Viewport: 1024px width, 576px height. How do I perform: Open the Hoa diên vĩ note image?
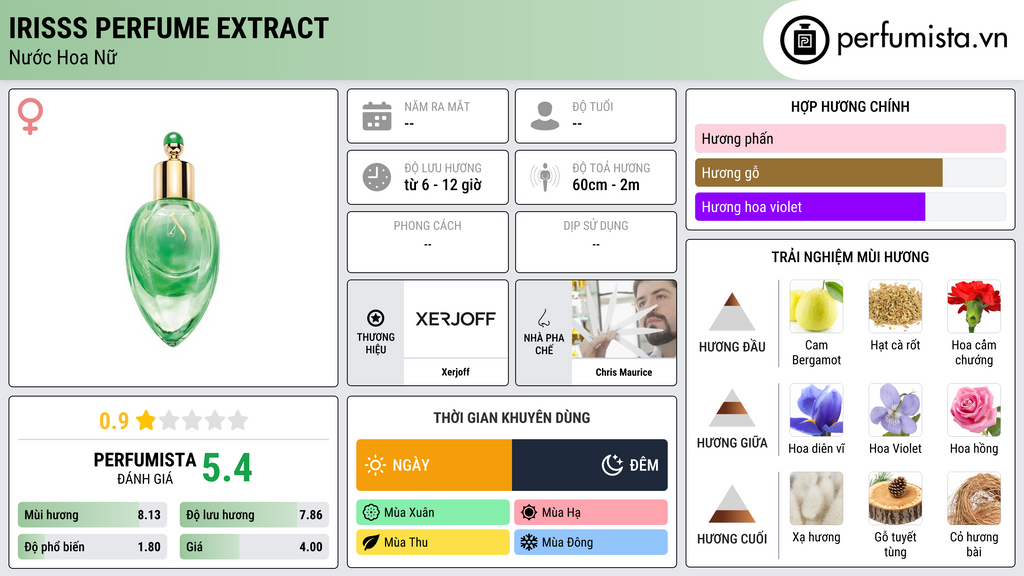[816, 410]
